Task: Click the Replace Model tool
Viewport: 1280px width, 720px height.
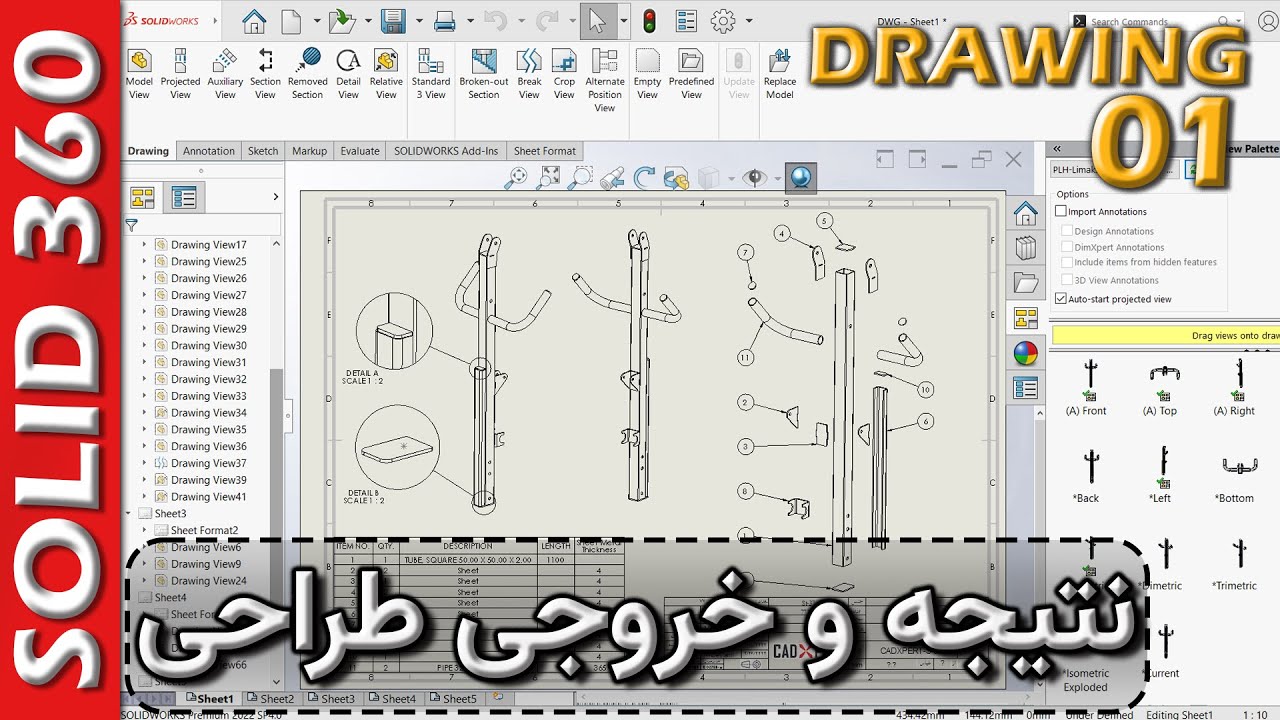Action: tap(780, 75)
